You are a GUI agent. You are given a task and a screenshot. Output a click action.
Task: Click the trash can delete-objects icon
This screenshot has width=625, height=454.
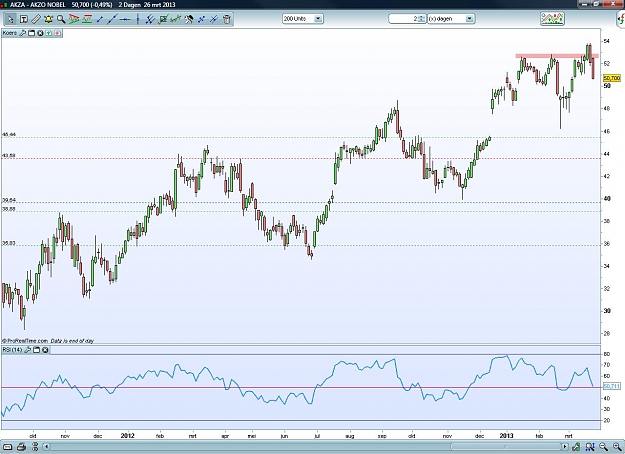226,19
